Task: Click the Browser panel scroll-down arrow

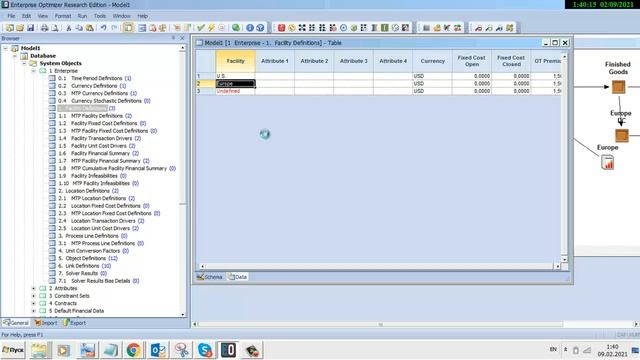Action: click(182, 314)
